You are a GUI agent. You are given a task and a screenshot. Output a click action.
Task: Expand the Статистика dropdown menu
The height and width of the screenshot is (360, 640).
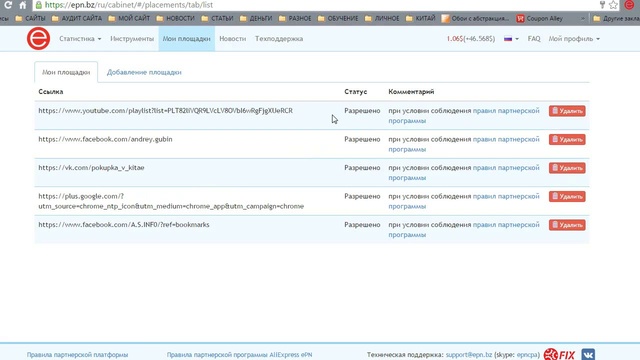[80, 39]
